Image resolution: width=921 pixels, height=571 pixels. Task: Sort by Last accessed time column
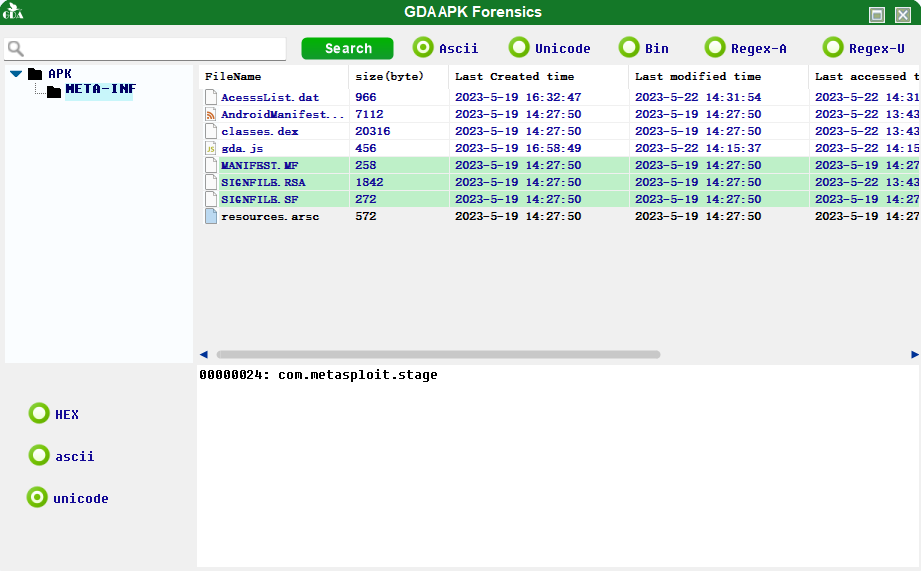click(865, 76)
